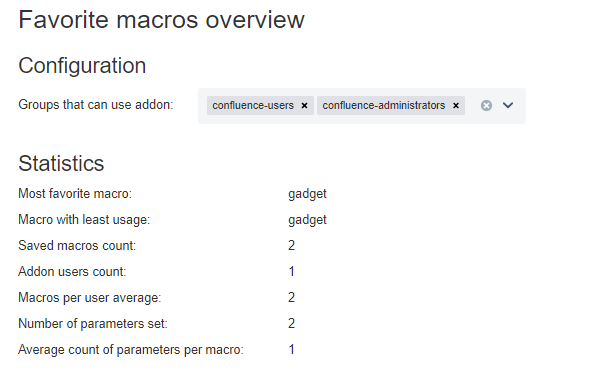Click the 'Groups that can use addon' label

[x=95, y=105]
